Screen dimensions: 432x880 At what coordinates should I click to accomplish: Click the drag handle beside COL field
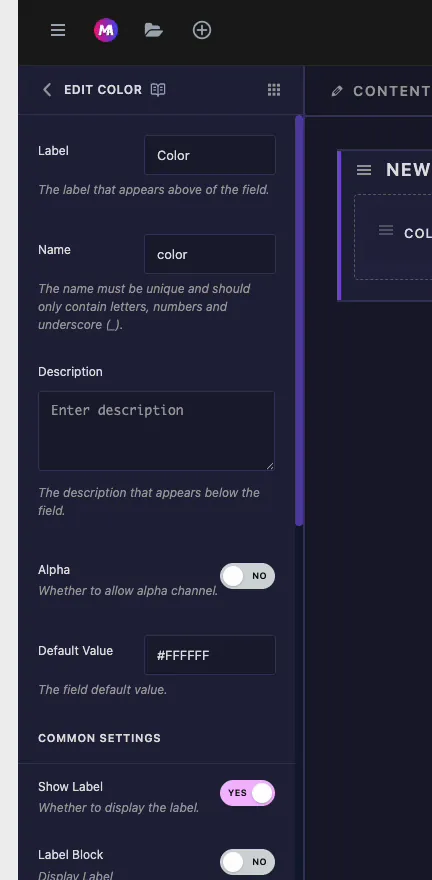tap(386, 230)
